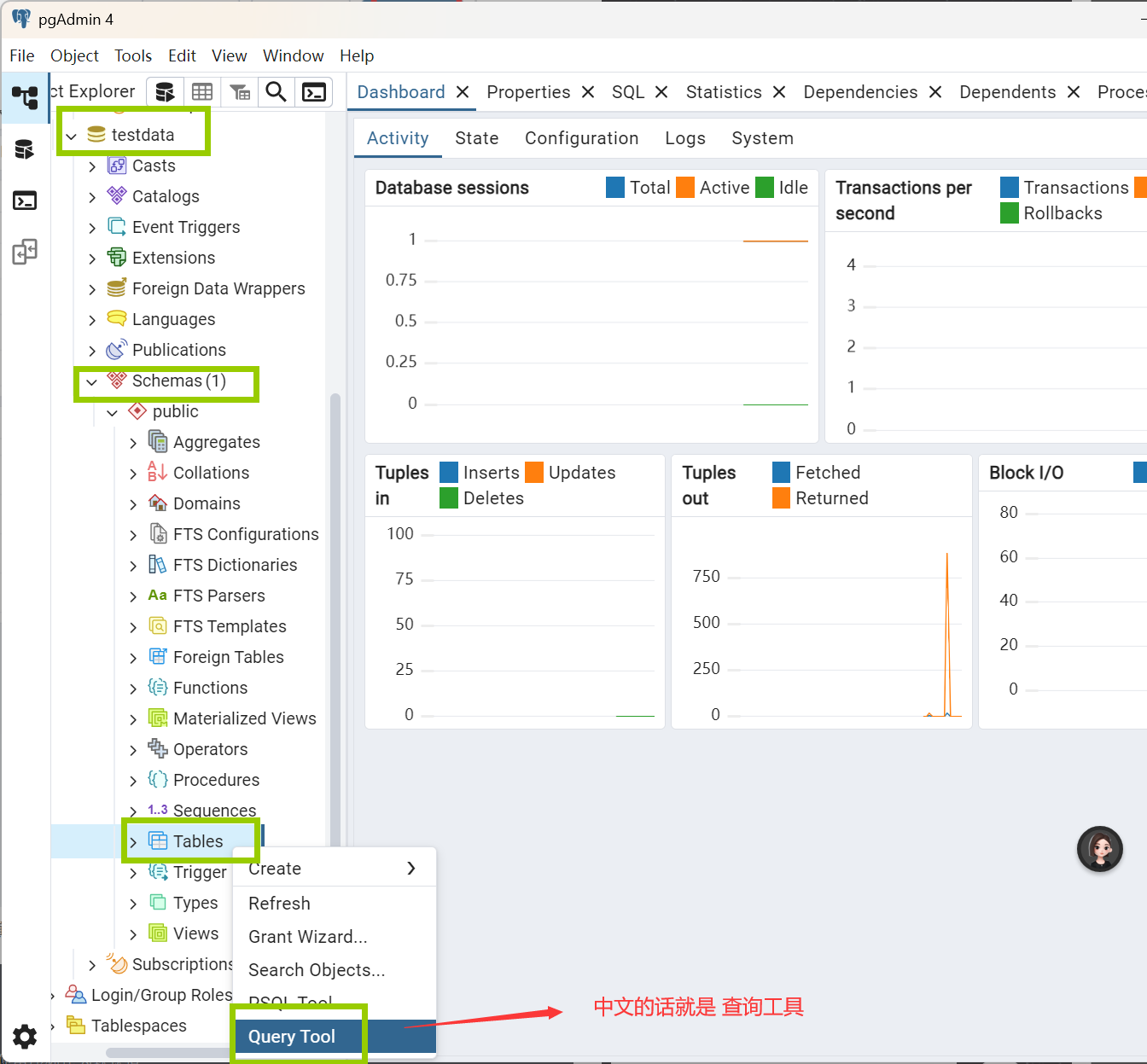The width and height of the screenshot is (1147, 1064).
Task: Click the orange Active legend swatch
Action: tap(685, 187)
